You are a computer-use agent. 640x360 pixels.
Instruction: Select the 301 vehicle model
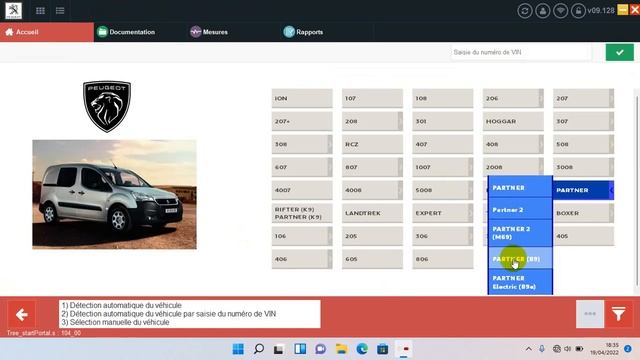coord(442,121)
